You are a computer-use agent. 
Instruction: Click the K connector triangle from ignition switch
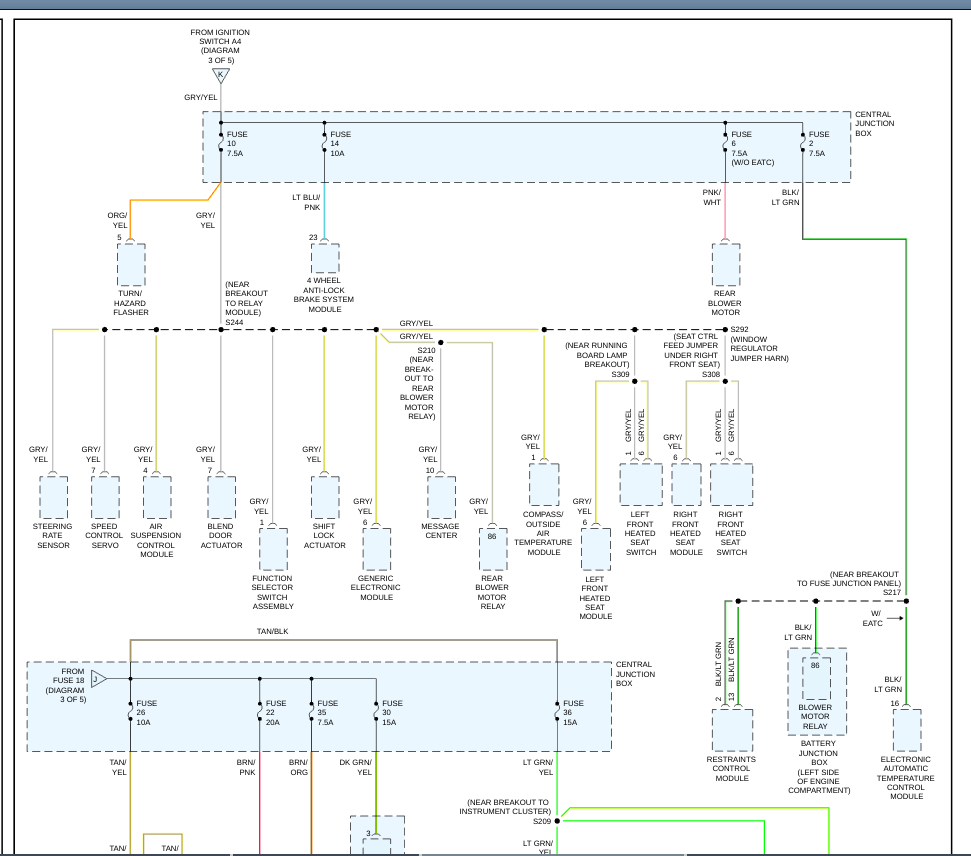[x=220, y=76]
